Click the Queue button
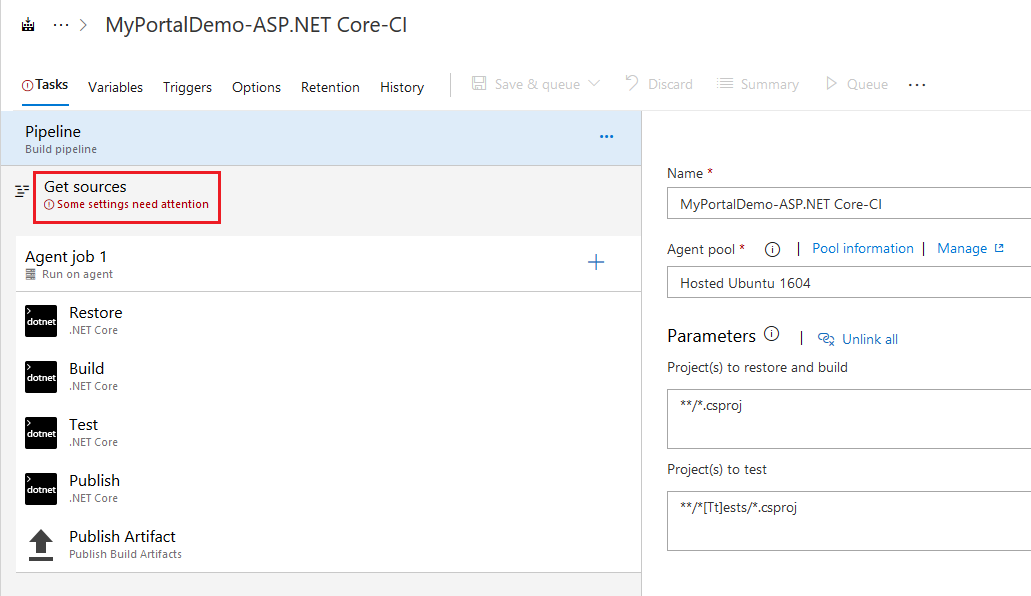The width and height of the screenshot is (1031, 596). click(x=857, y=84)
